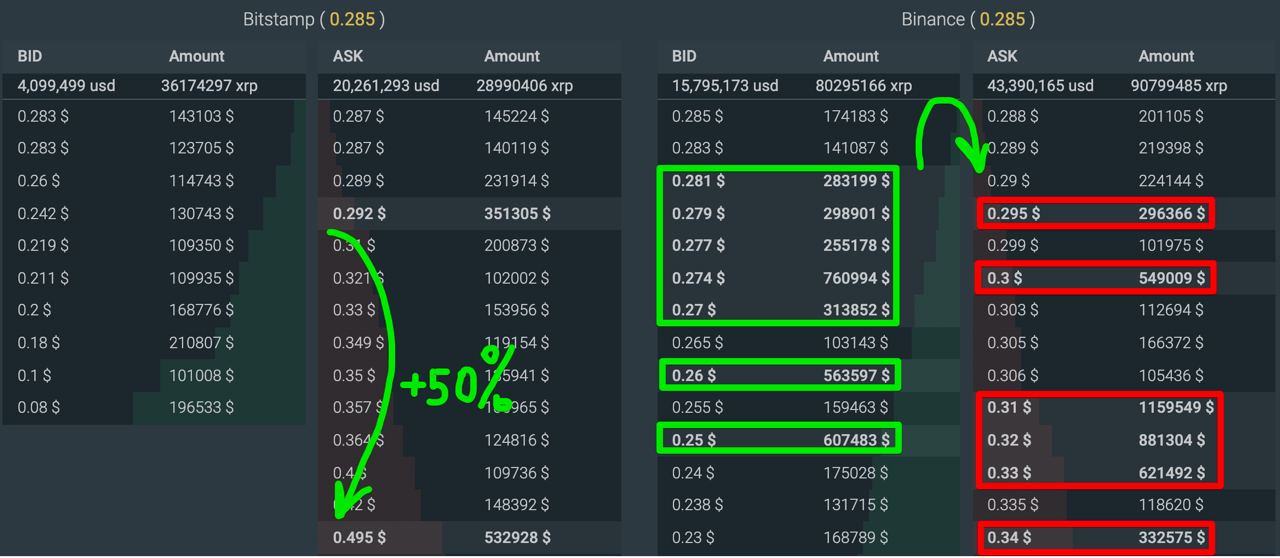The width and height of the screenshot is (1280, 558).
Task: Select the 0.277 $ bid price
Action: 698,245
